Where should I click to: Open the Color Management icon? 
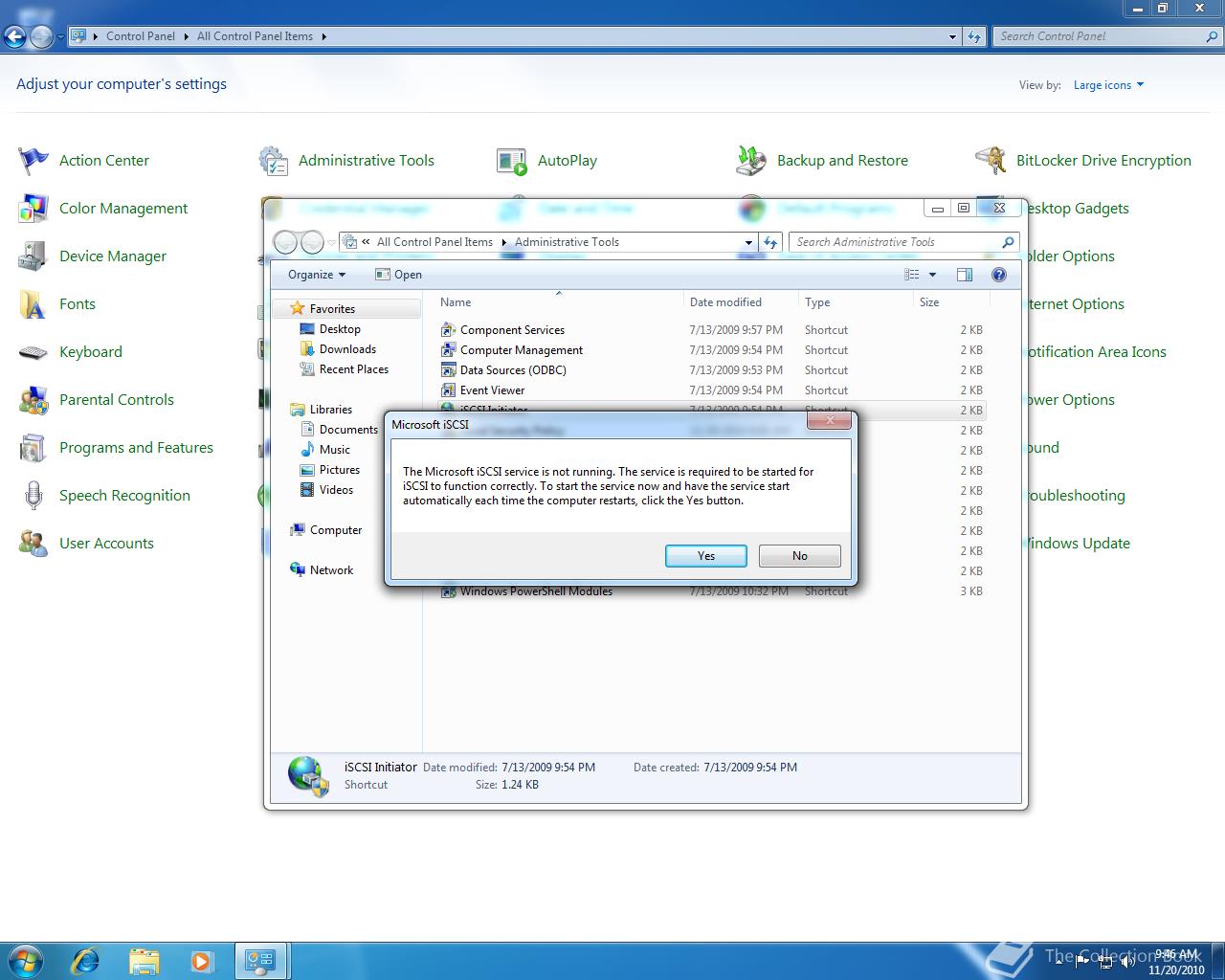click(33, 209)
